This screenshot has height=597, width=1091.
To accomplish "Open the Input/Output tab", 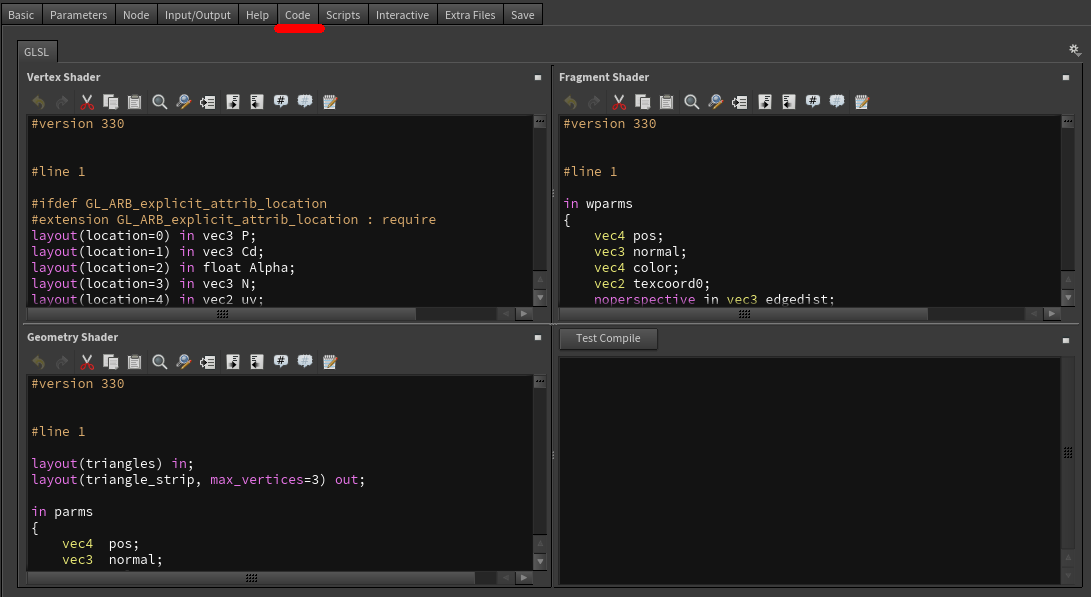I will tap(198, 15).
